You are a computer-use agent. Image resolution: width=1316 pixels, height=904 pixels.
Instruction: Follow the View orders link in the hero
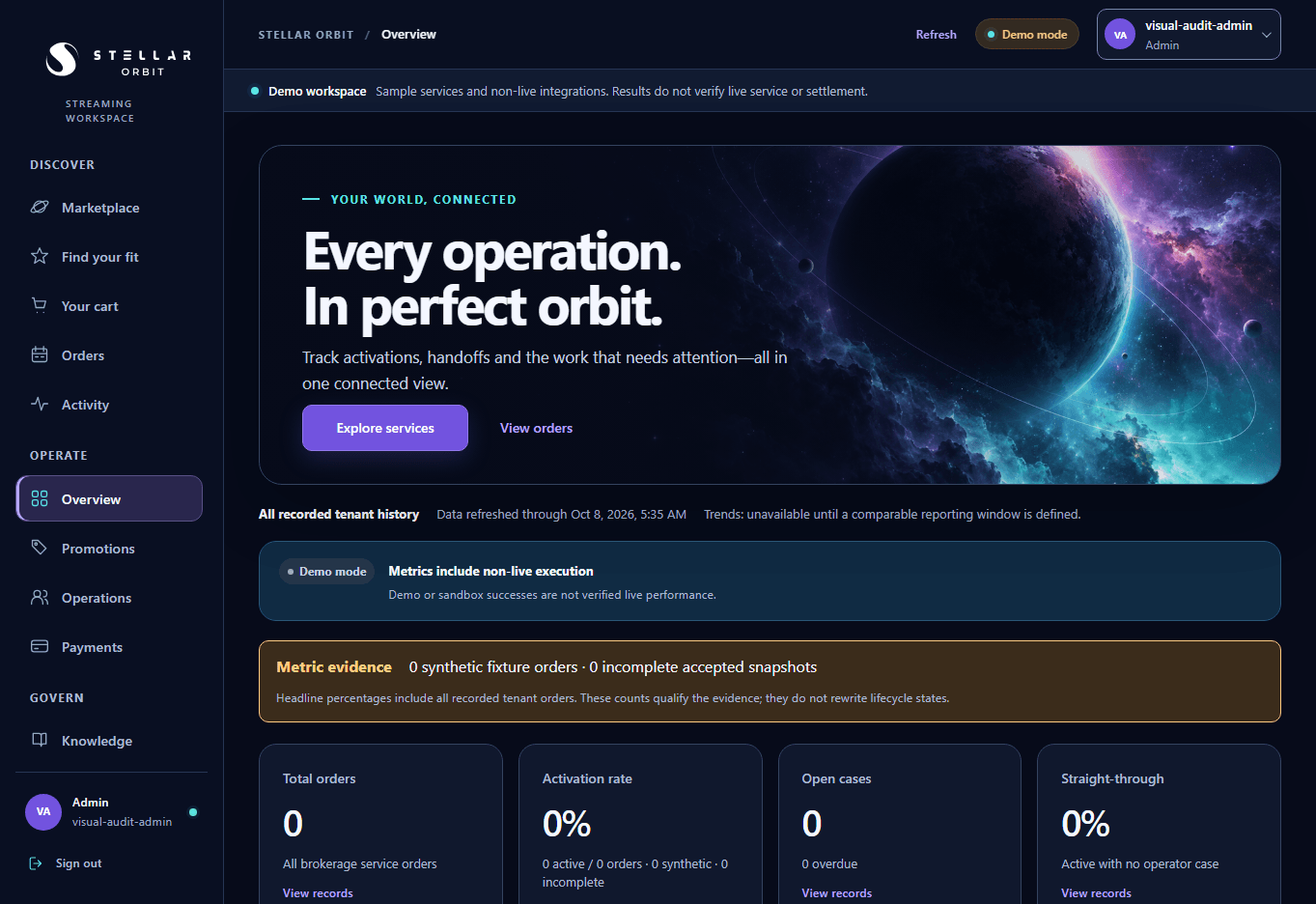(536, 428)
